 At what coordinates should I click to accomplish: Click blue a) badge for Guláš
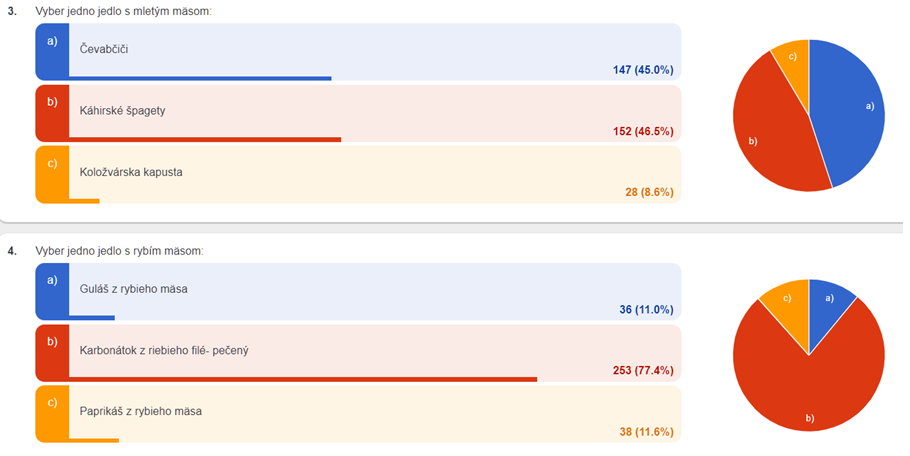point(52,291)
